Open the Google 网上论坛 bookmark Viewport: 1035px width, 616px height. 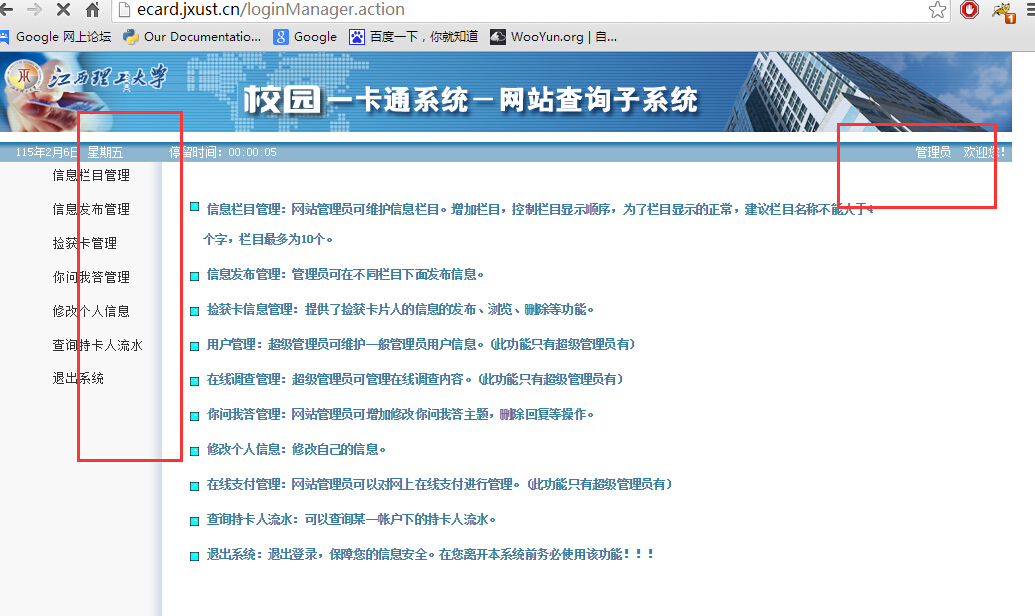[55, 37]
